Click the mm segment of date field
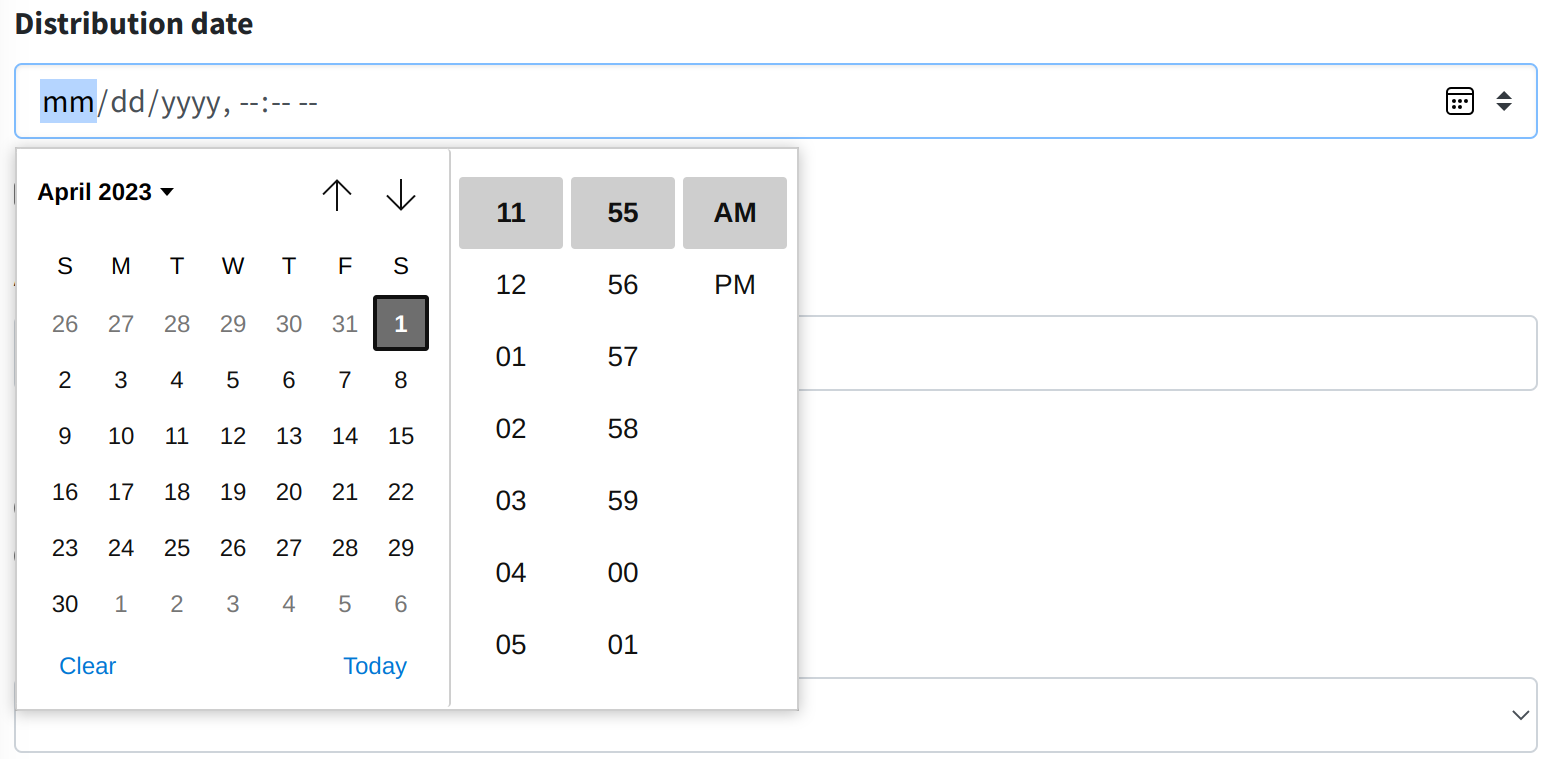 click(x=68, y=101)
